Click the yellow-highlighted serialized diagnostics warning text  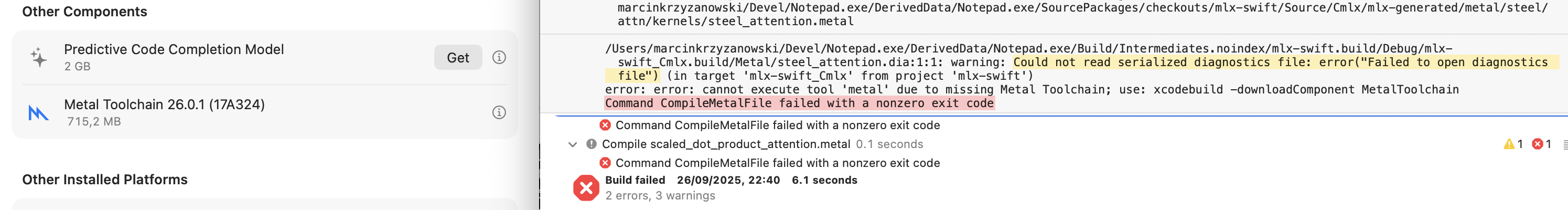(x=1279, y=62)
